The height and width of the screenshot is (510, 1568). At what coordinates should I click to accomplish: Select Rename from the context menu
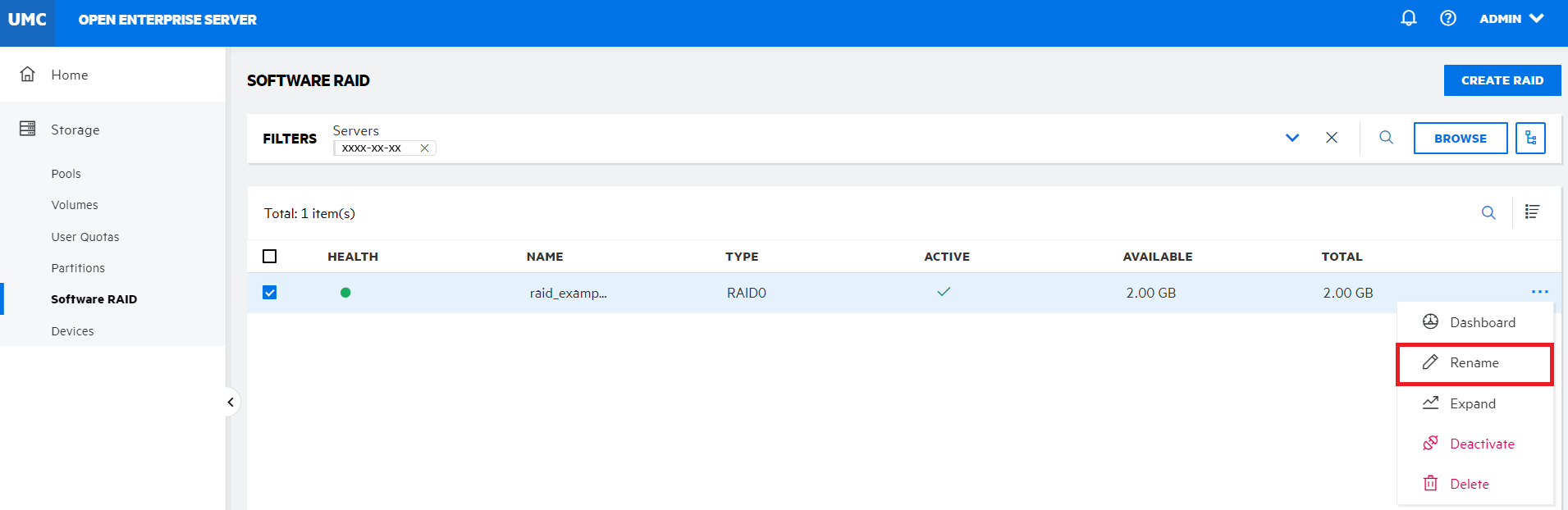1474,363
